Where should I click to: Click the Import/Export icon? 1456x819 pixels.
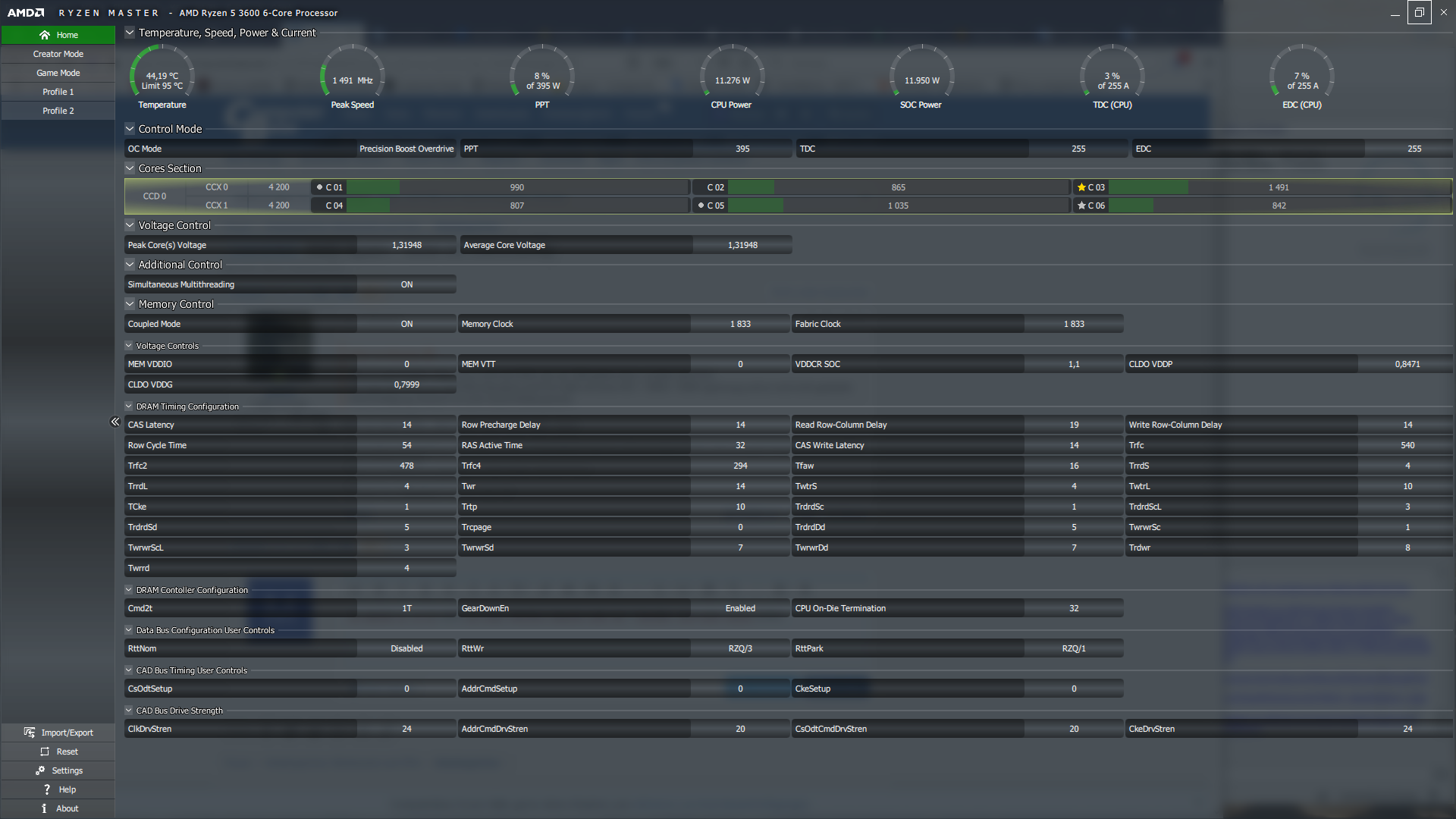pos(30,733)
